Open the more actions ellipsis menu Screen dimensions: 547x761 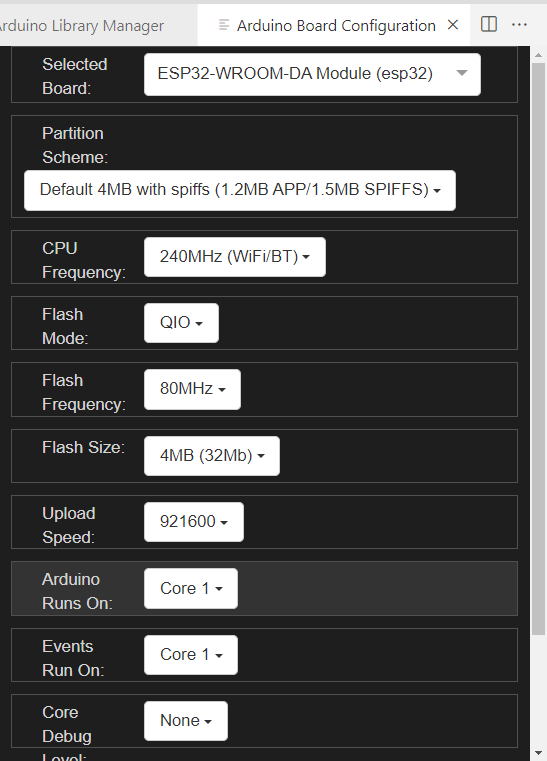pos(519,24)
